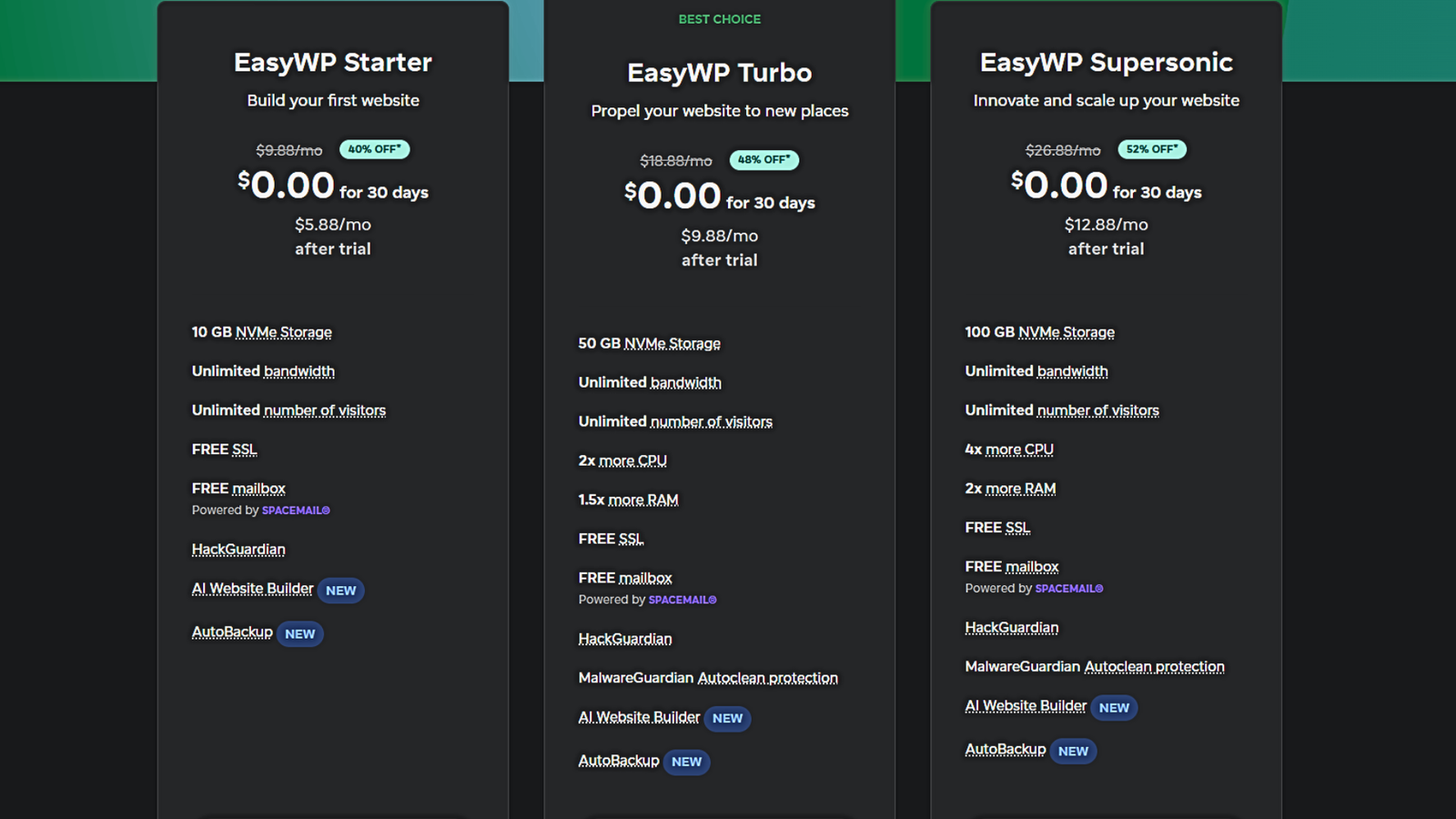Click NEW badge beside Supersonic AutoBackup
The width and height of the screenshot is (1456, 819).
pyautogui.click(x=1074, y=752)
